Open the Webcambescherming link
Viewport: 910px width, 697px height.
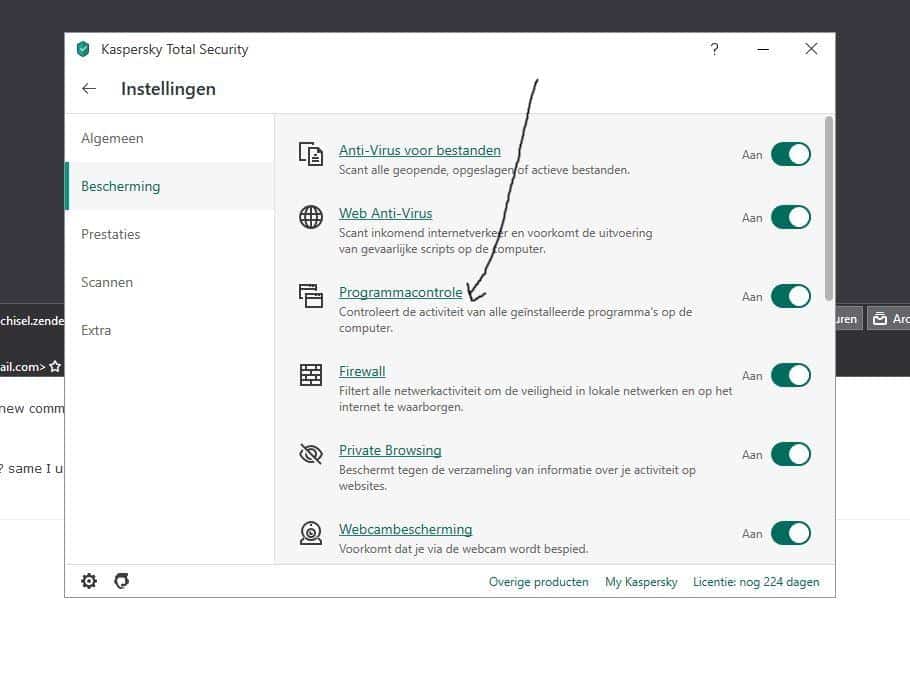click(x=406, y=529)
